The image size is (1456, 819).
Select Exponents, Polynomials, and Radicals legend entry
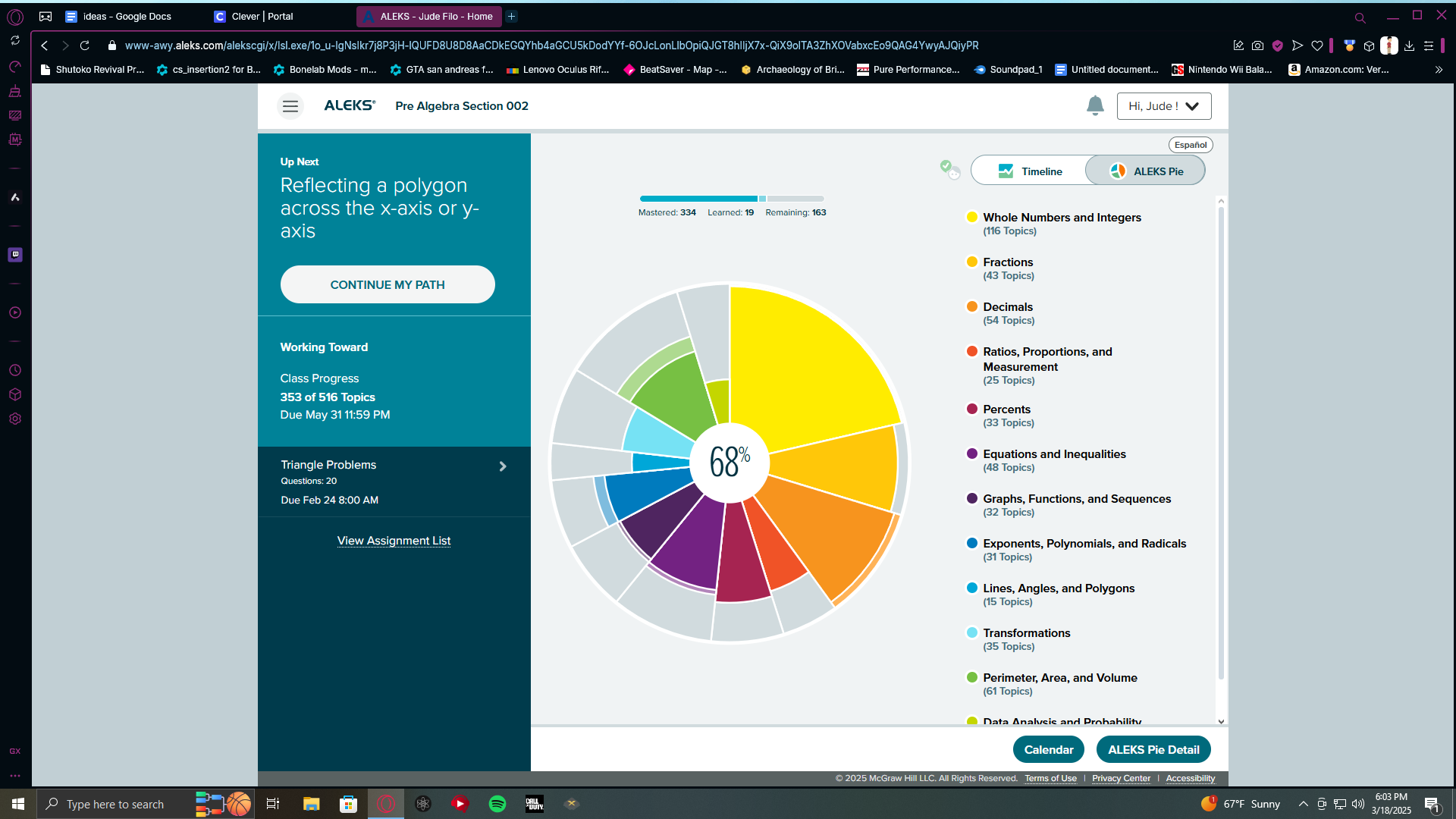(x=1077, y=550)
